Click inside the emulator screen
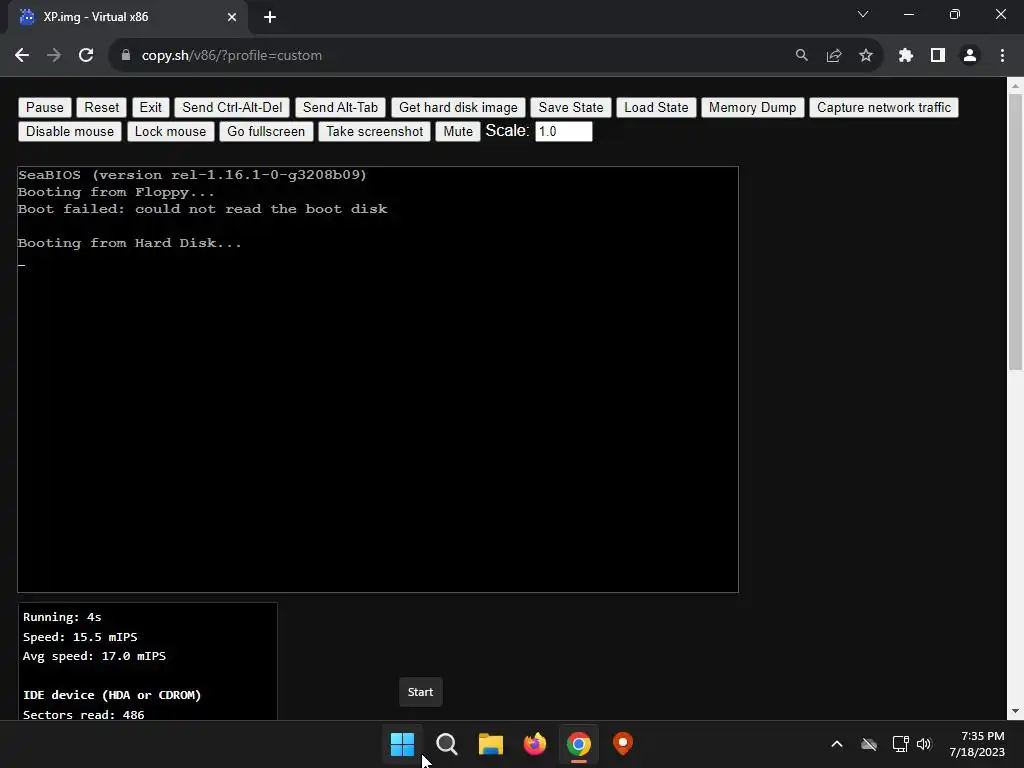 click(377, 379)
